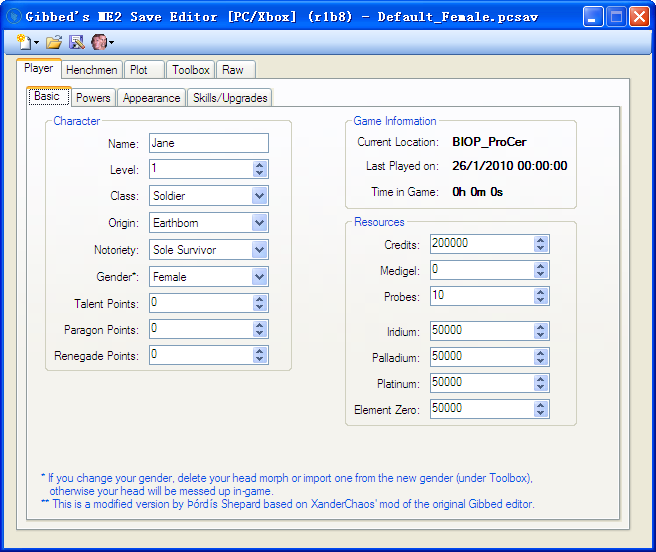This screenshot has width=656, height=552.
Task: Close the save editor window
Action: (x=639, y=17)
